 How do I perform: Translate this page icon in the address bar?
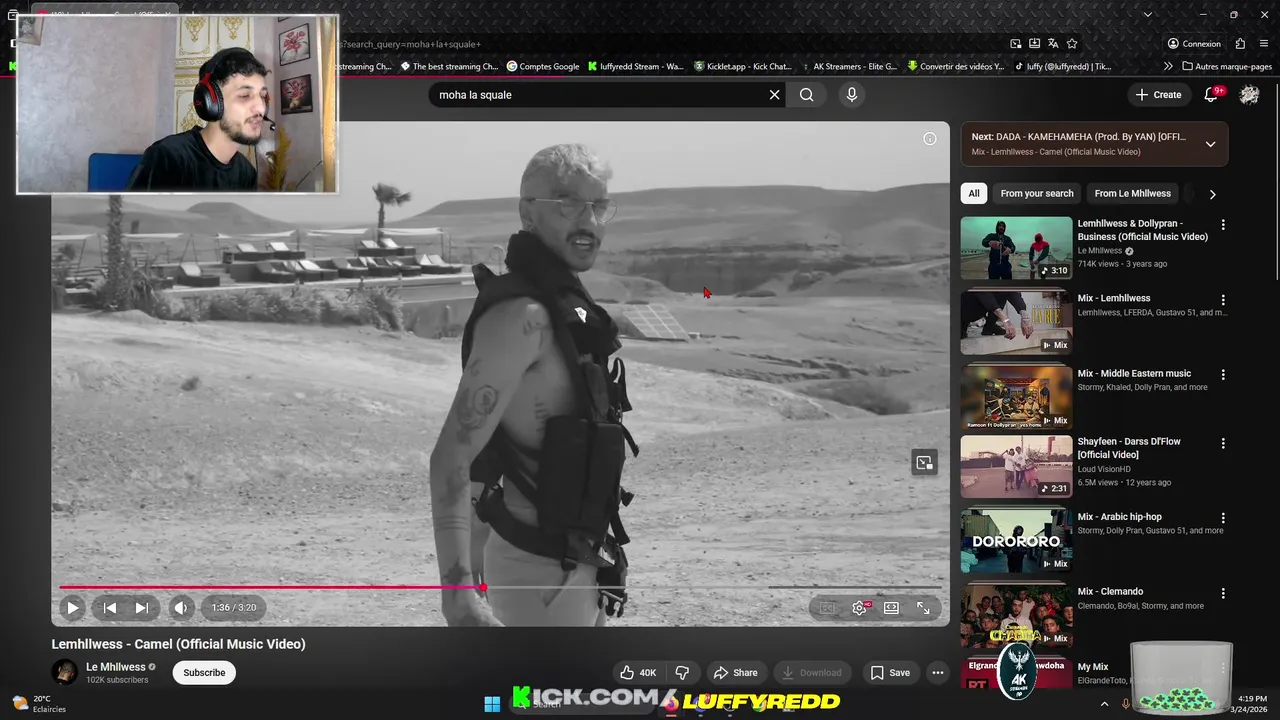1053,44
